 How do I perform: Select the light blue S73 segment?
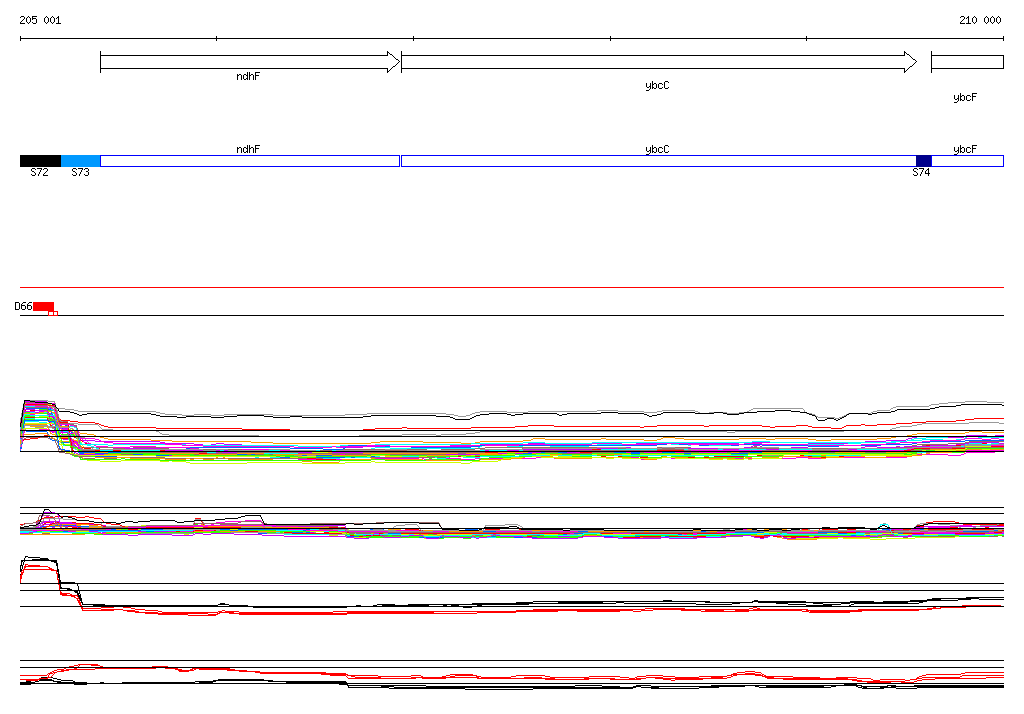[81, 161]
